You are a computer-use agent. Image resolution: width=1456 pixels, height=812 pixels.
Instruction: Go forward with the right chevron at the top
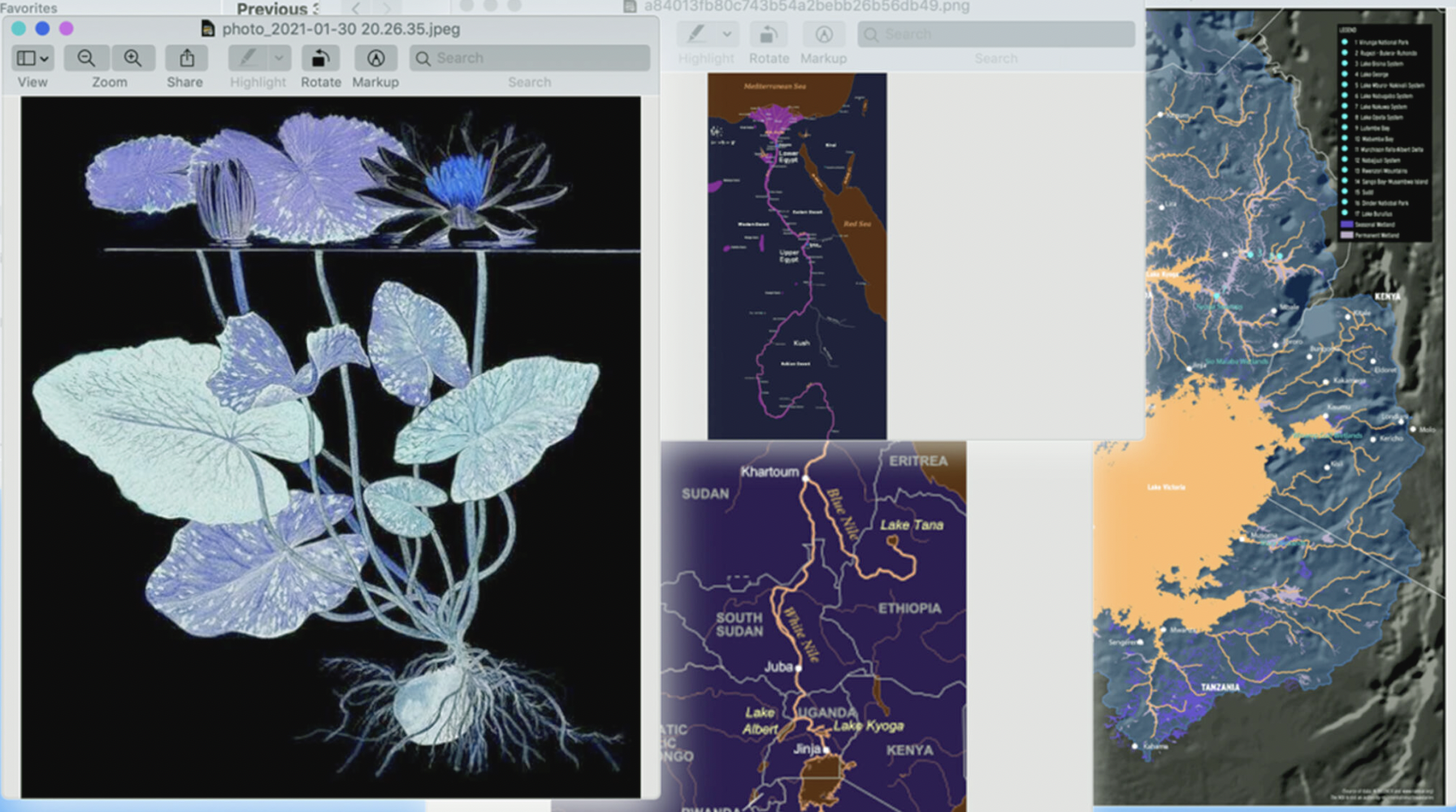387,9
